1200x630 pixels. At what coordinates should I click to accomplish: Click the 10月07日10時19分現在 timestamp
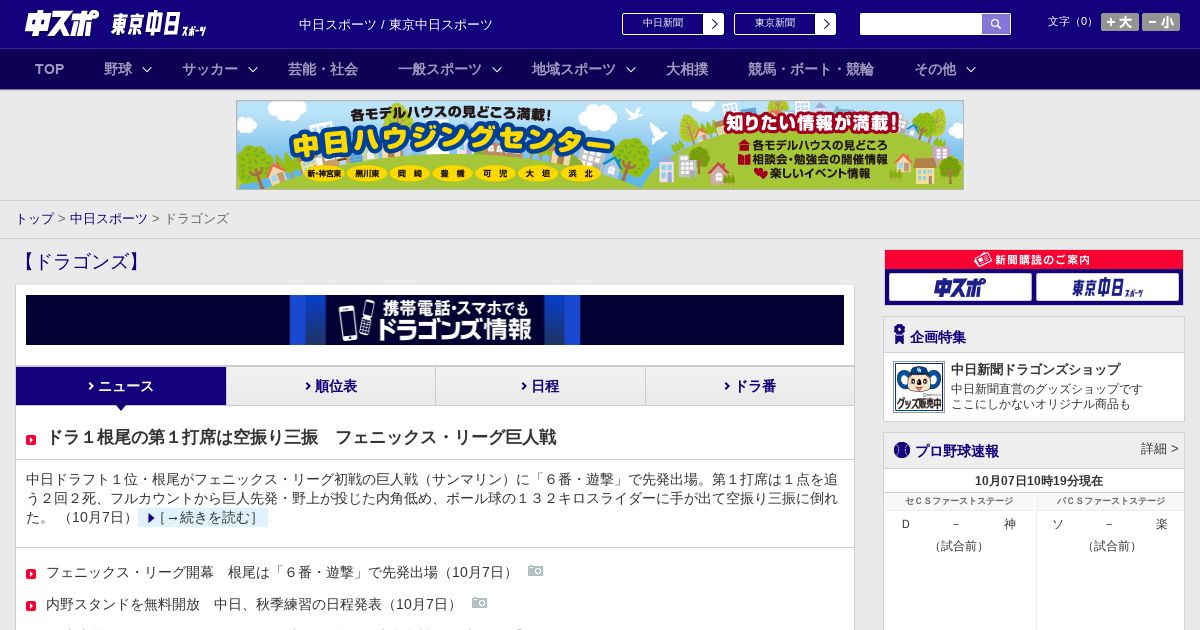pos(1039,481)
